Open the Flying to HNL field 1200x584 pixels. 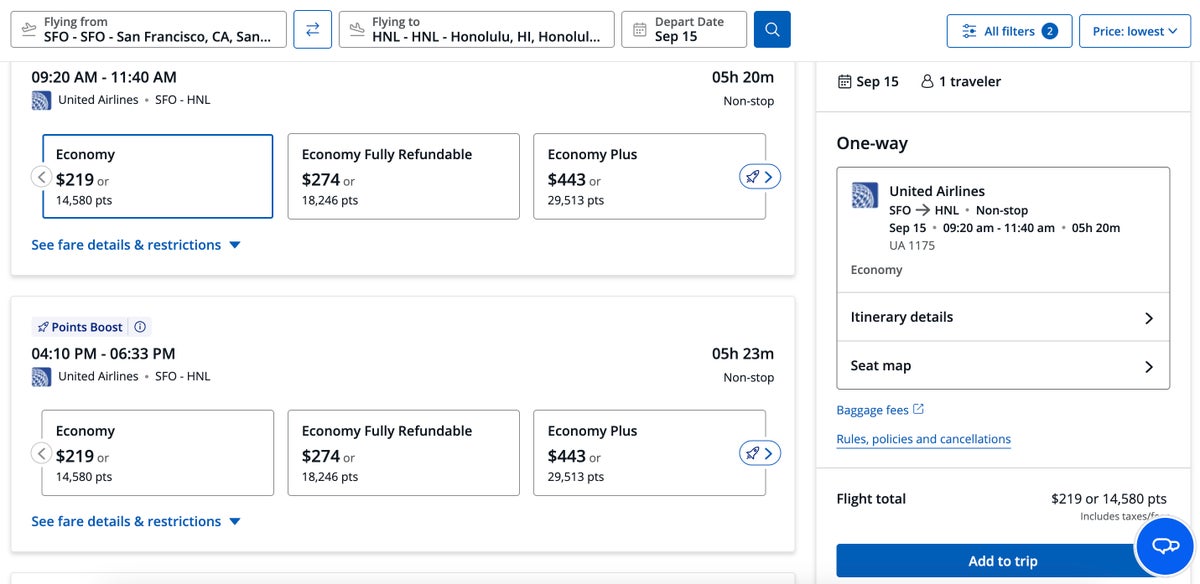tap(477, 29)
